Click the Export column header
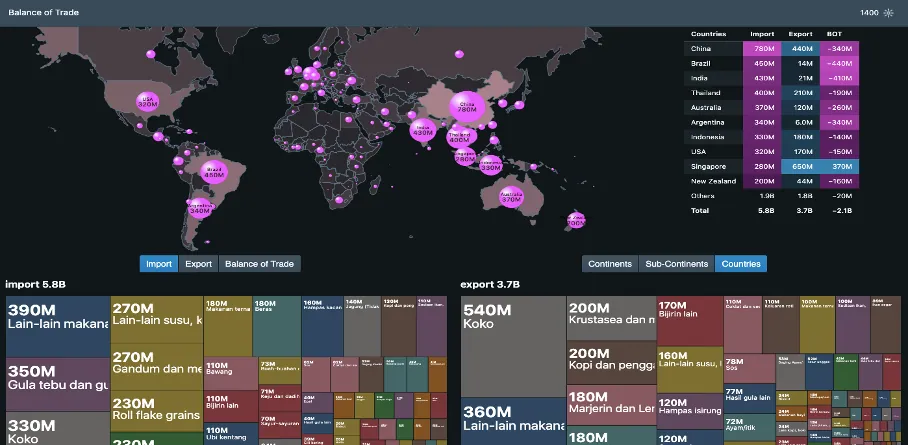Viewport: 908px width, 445px height. [x=800, y=34]
